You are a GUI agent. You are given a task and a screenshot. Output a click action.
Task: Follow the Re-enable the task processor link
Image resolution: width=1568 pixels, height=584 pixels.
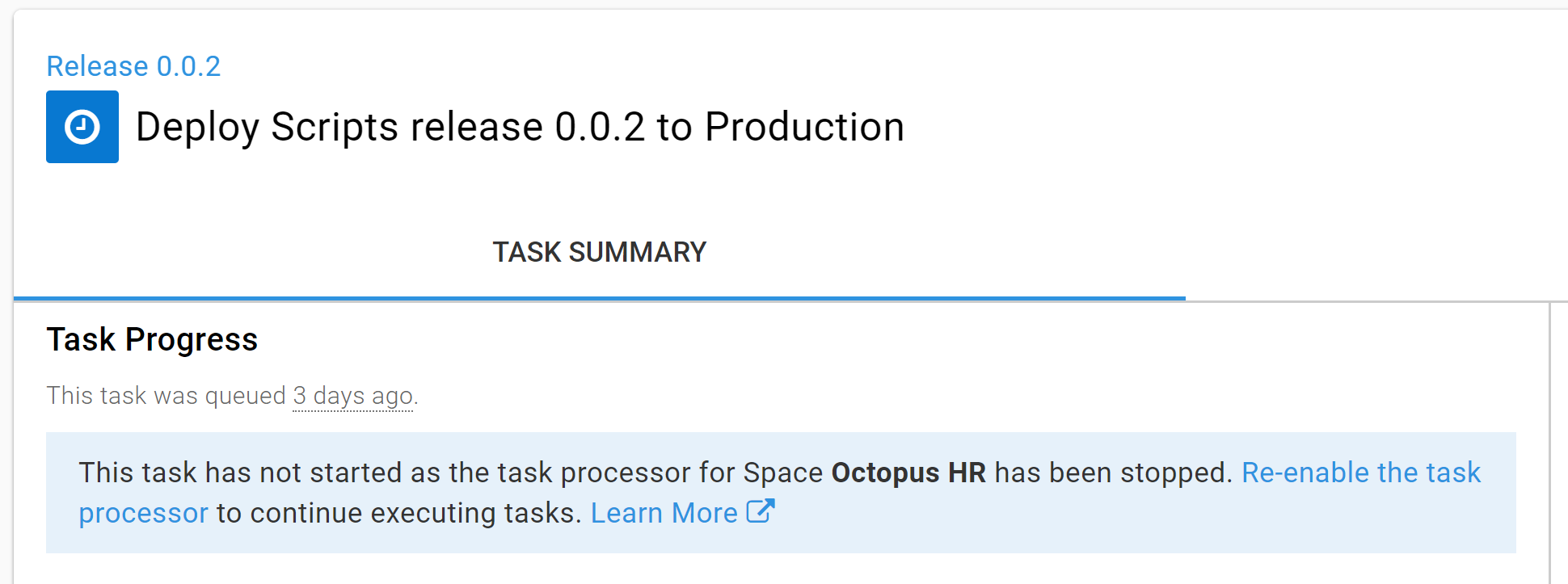1360,472
